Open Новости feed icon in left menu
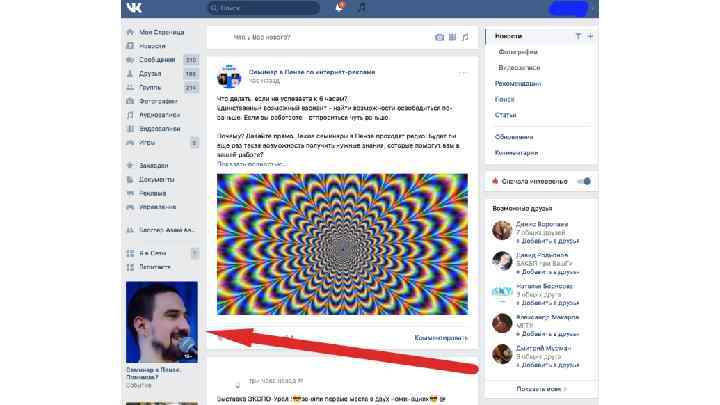The image size is (720, 405). (130, 46)
